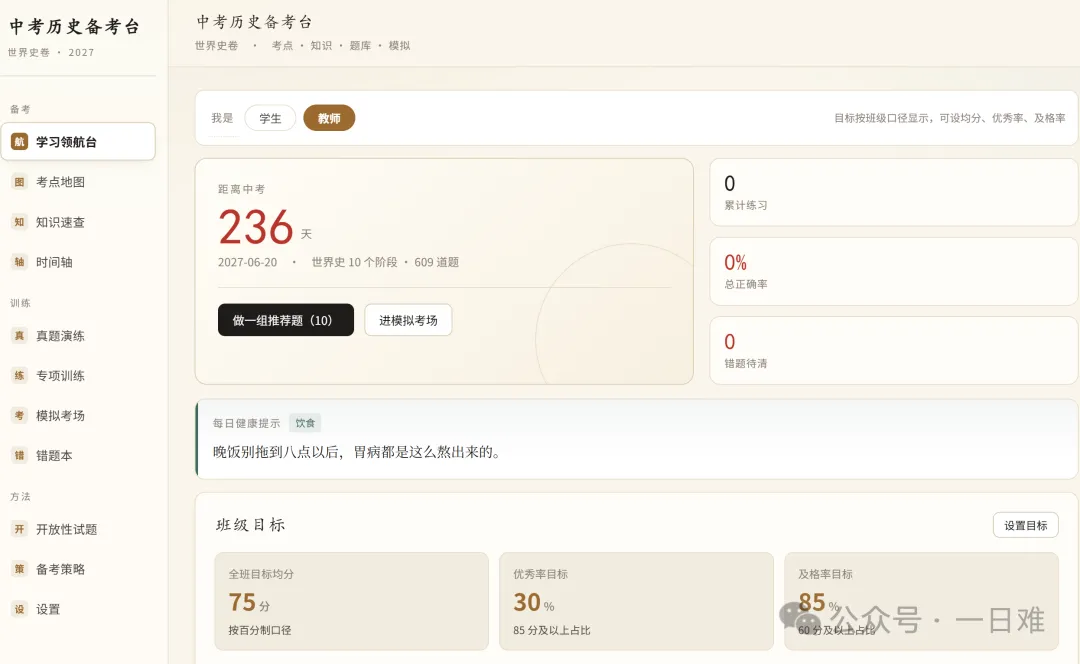Open 模拟考场 from sidebar
1080x664 pixels.
78,415
